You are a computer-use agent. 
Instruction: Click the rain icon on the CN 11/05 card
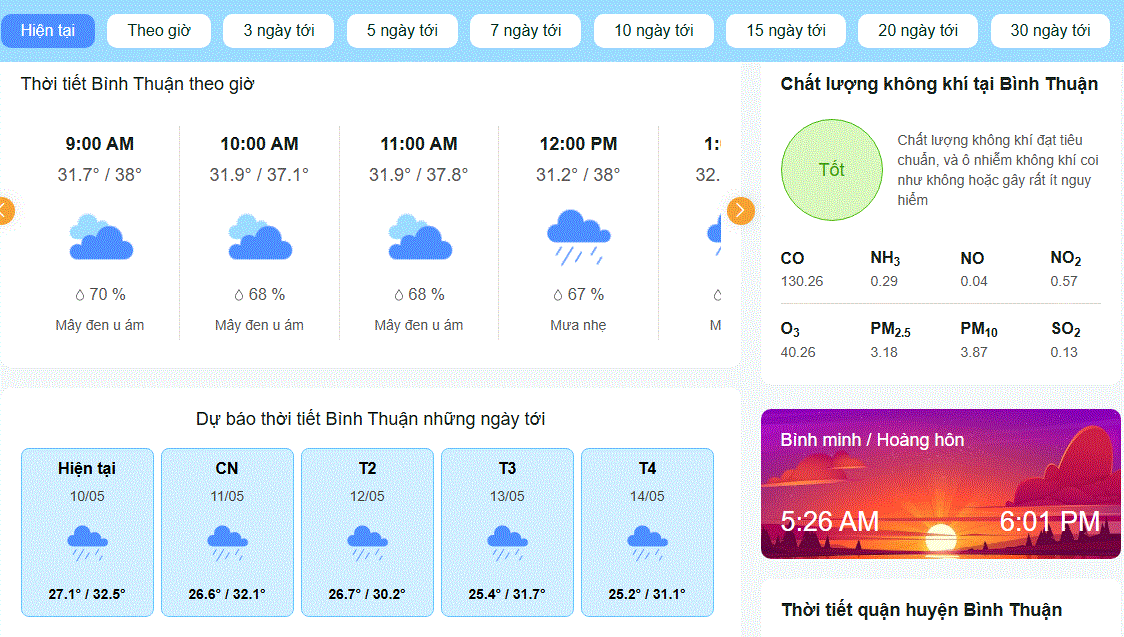coord(227,542)
